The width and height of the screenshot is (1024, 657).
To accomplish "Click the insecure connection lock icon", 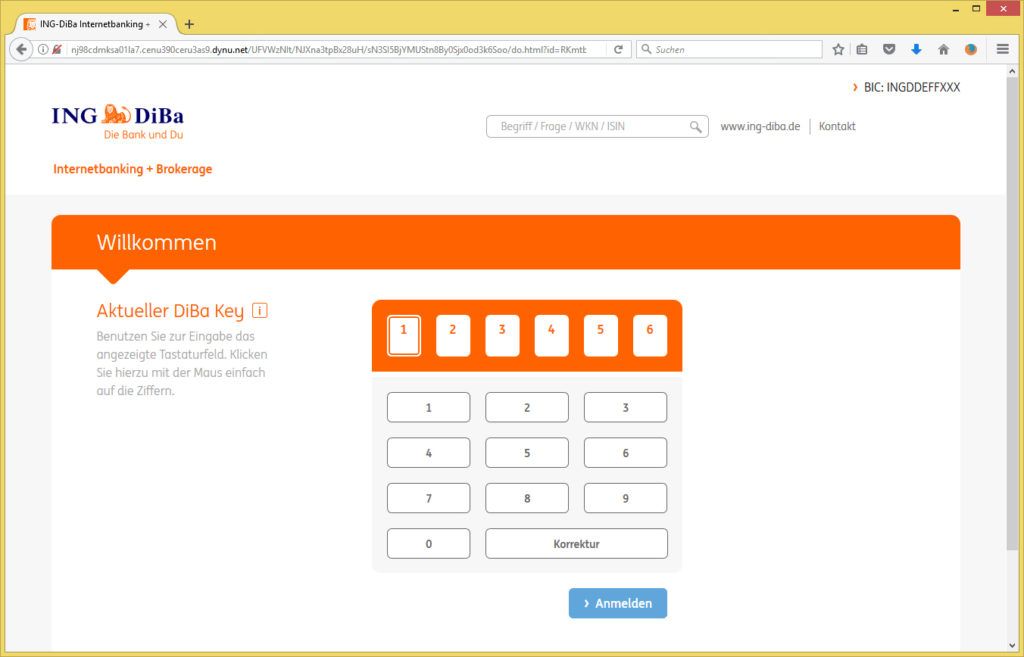I will coord(57,49).
